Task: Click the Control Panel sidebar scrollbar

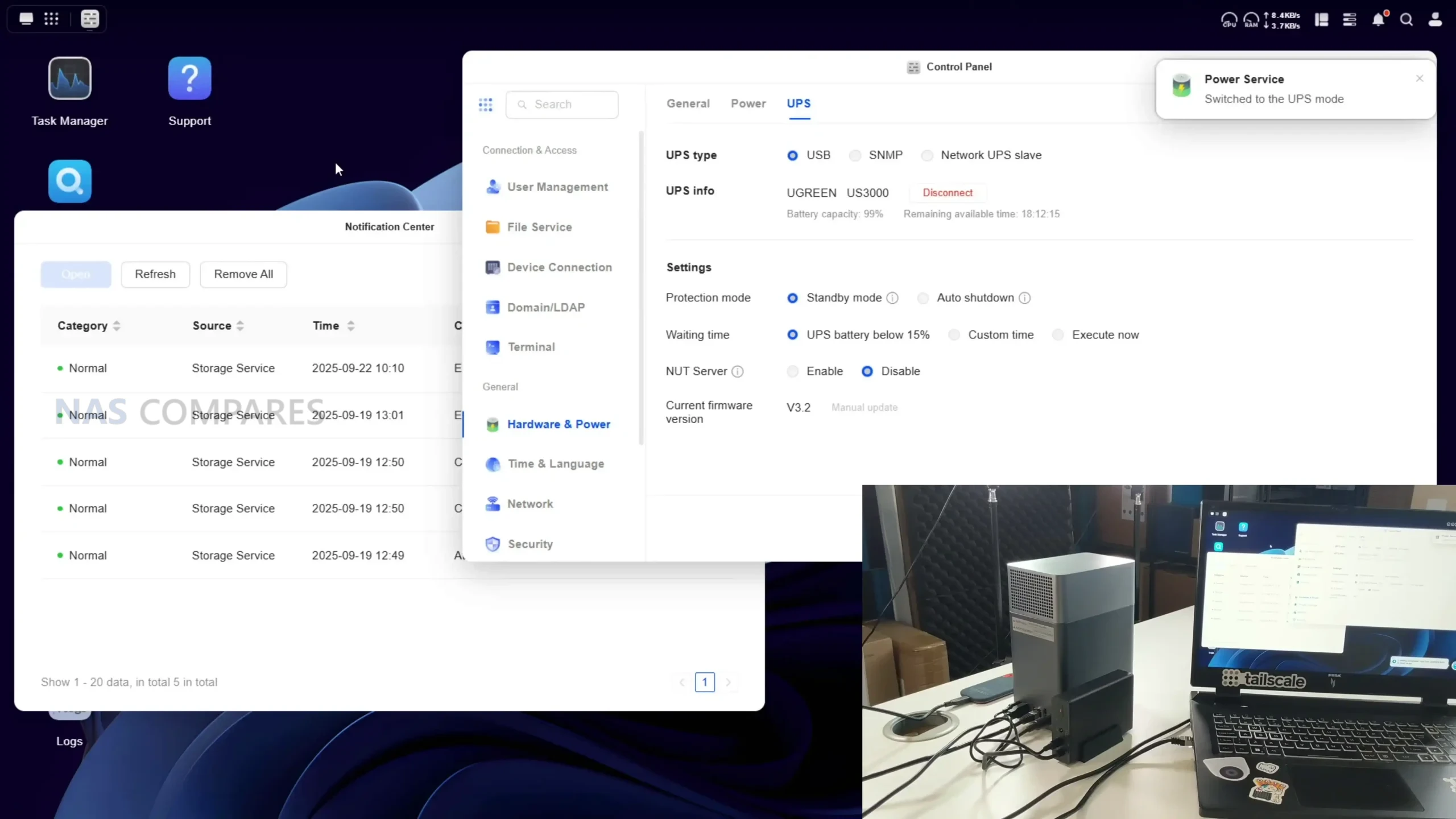Action: click(642, 287)
